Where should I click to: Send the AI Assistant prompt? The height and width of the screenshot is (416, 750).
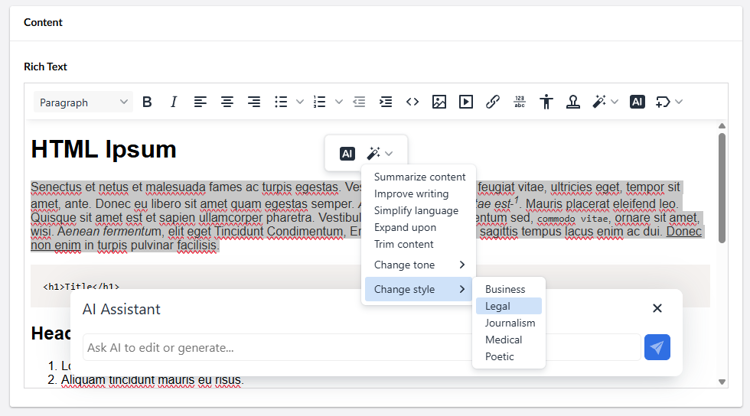(657, 347)
